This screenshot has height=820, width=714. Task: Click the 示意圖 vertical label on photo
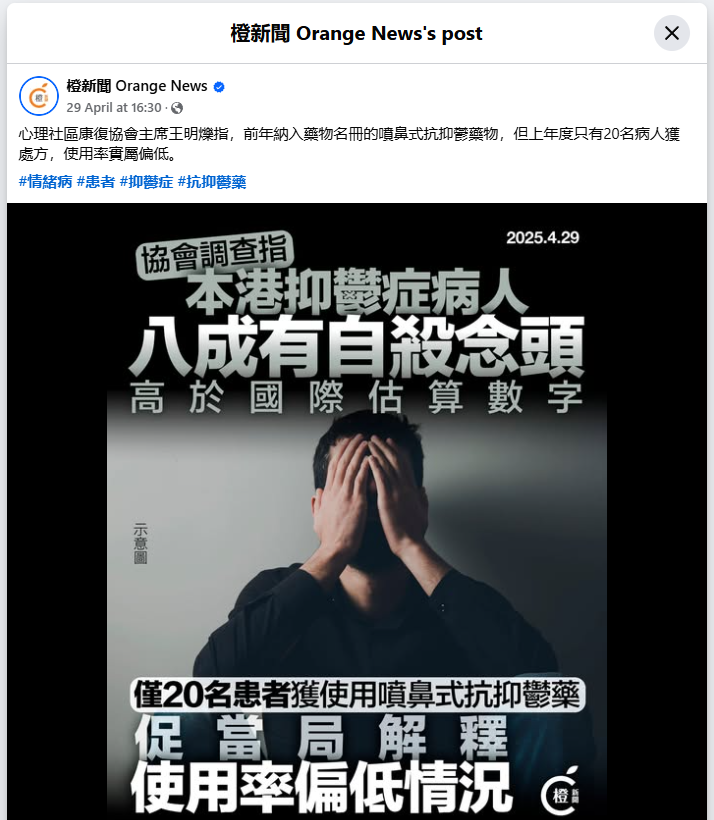(x=140, y=543)
